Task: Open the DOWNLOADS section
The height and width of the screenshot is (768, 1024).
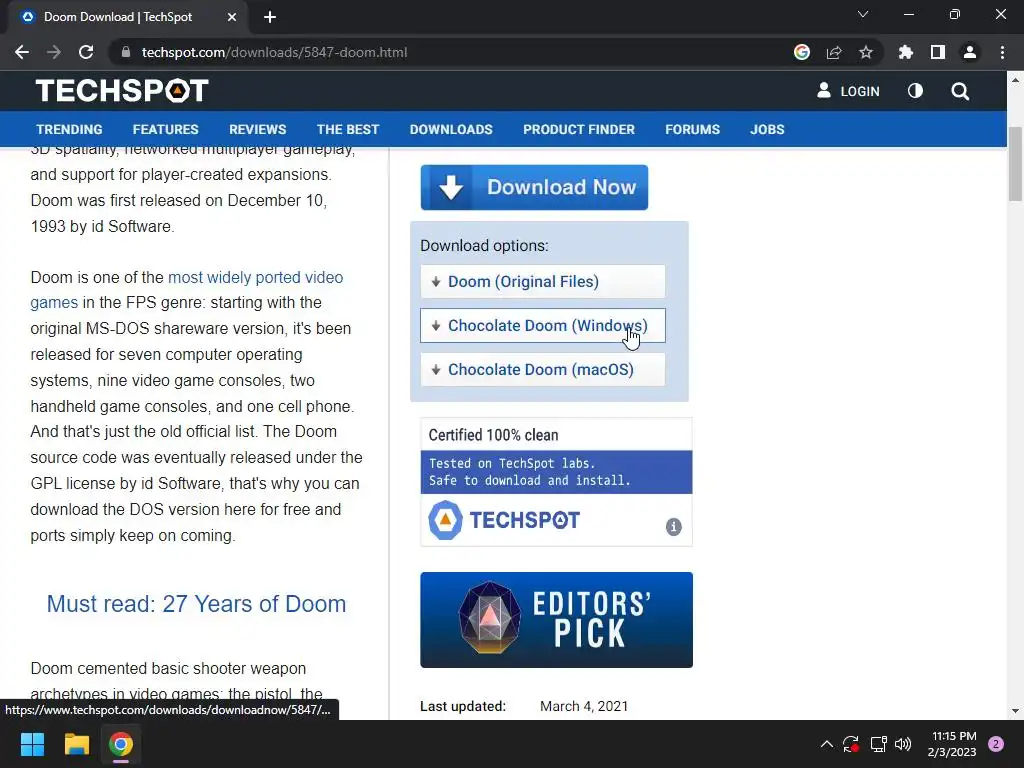Action: [451, 129]
